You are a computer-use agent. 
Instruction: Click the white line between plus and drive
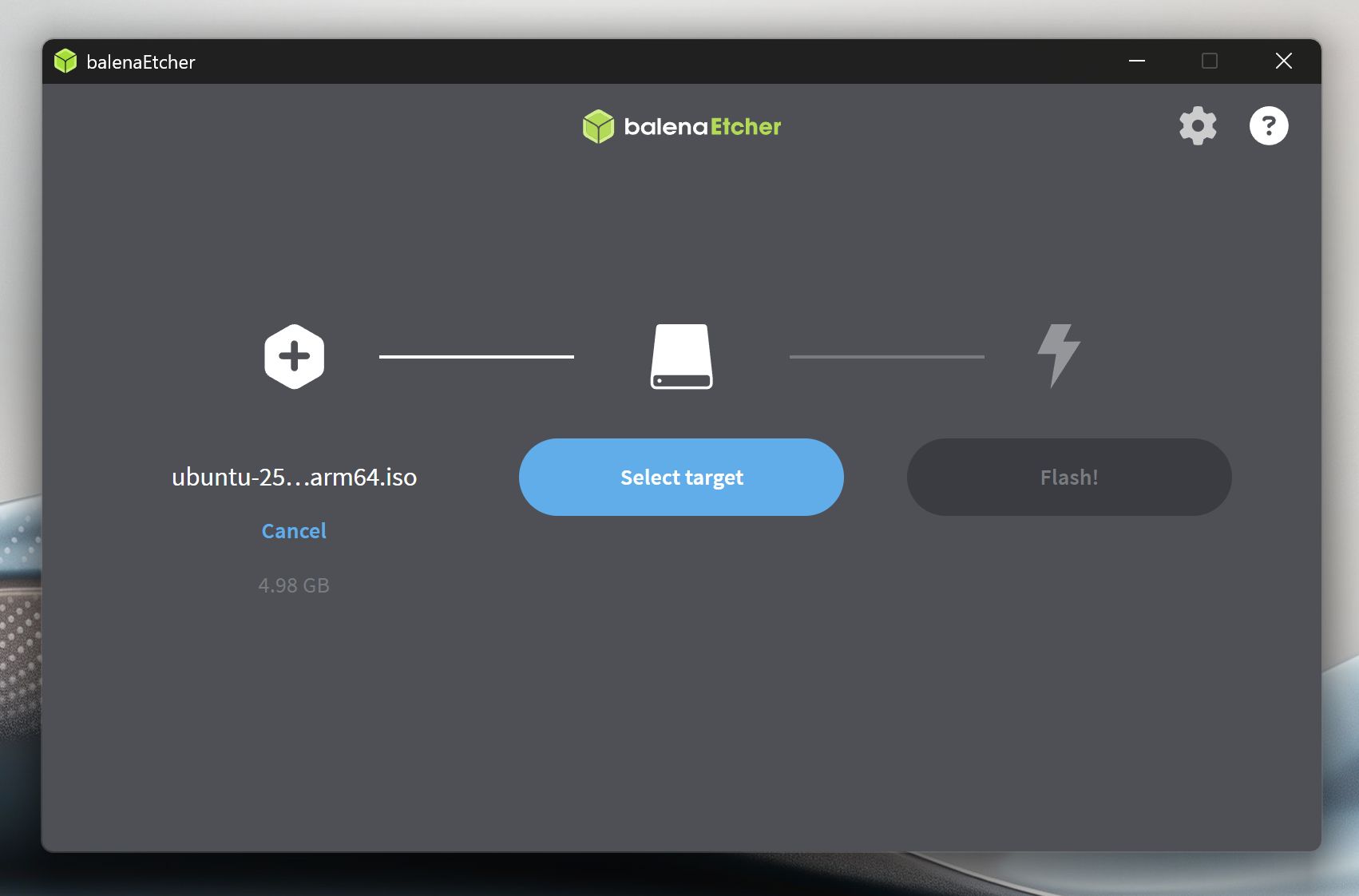476,356
